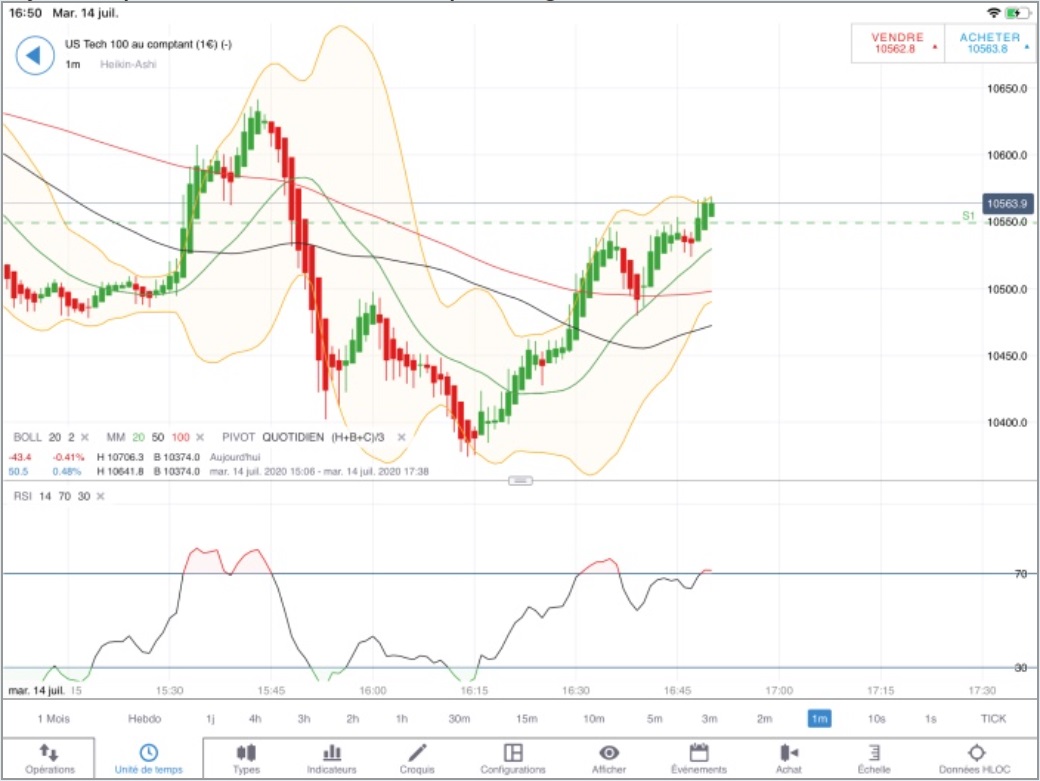Screen dimensions: 1040x781
Task: Open the Types chart style icon
Action: click(x=246, y=759)
